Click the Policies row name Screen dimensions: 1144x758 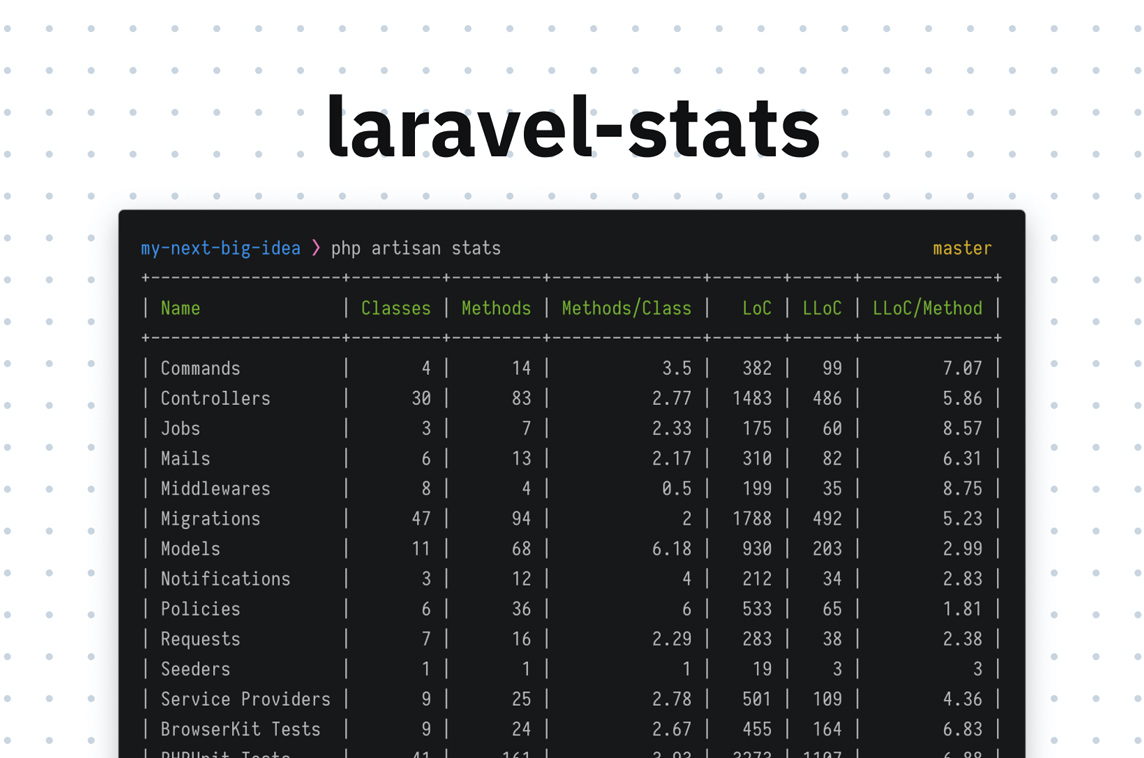201,608
